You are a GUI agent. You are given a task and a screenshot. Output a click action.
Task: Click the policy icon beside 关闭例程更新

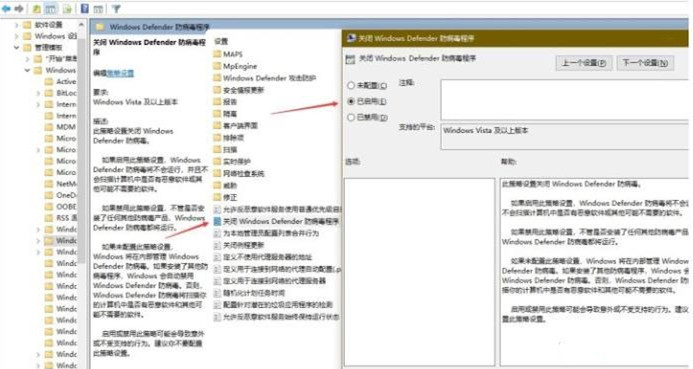point(217,245)
